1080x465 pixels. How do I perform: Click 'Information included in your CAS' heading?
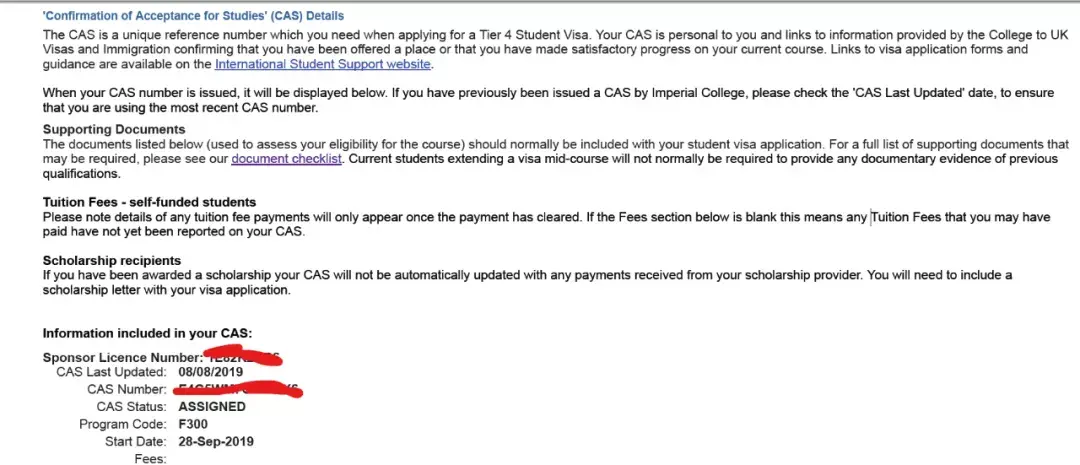147,333
